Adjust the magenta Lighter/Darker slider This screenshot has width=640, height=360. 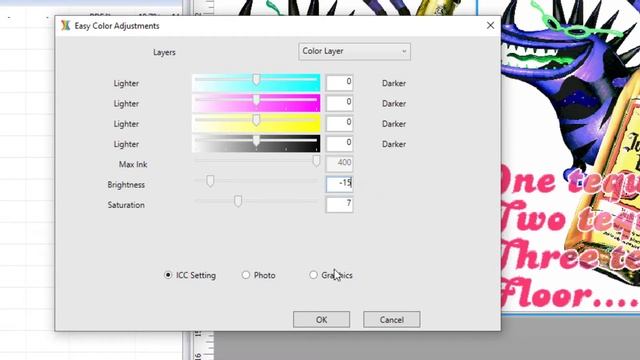coord(256,100)
